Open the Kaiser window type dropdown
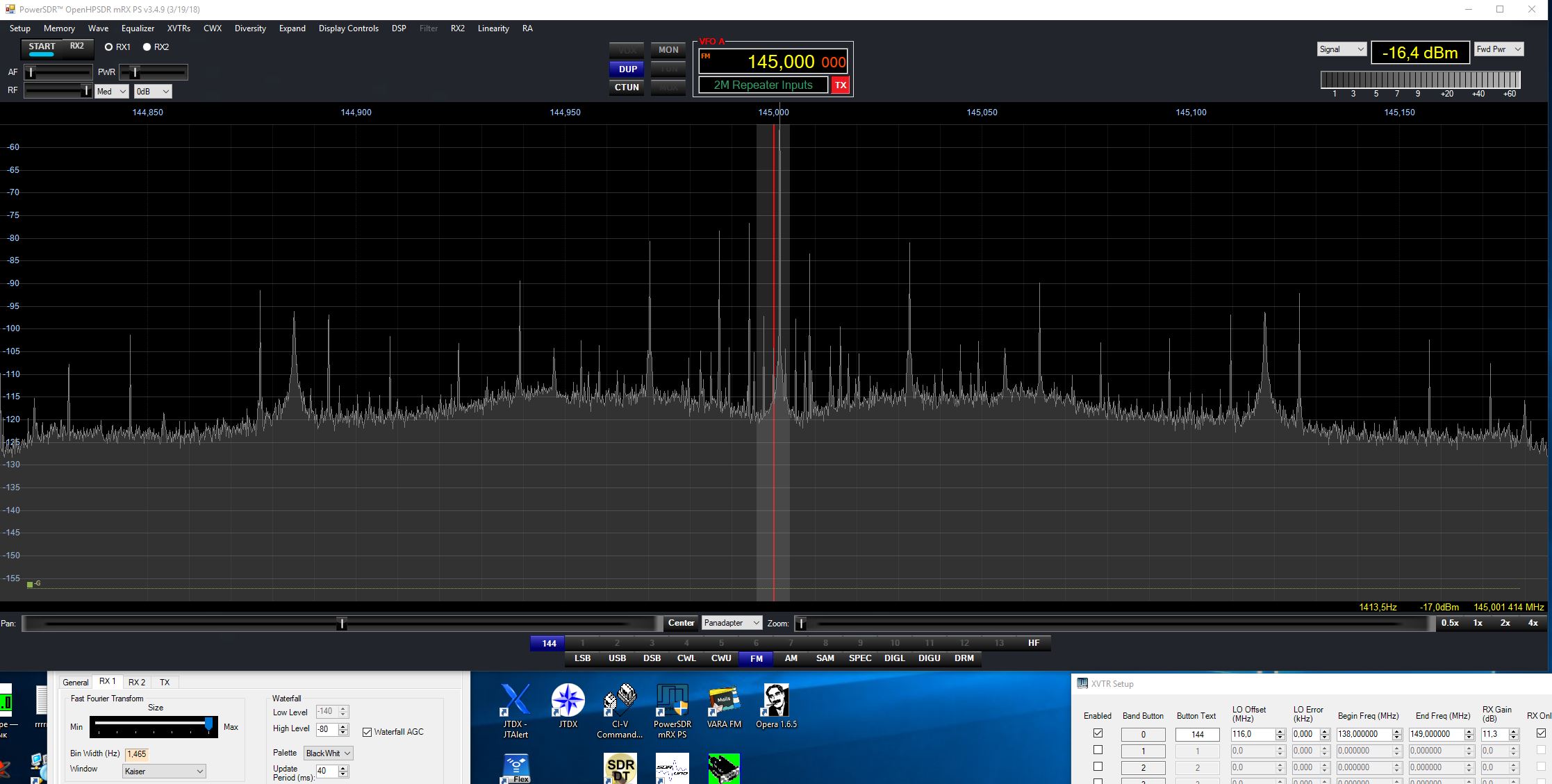This screenshot has height=784, width=1552. click(x=164, y=771)
